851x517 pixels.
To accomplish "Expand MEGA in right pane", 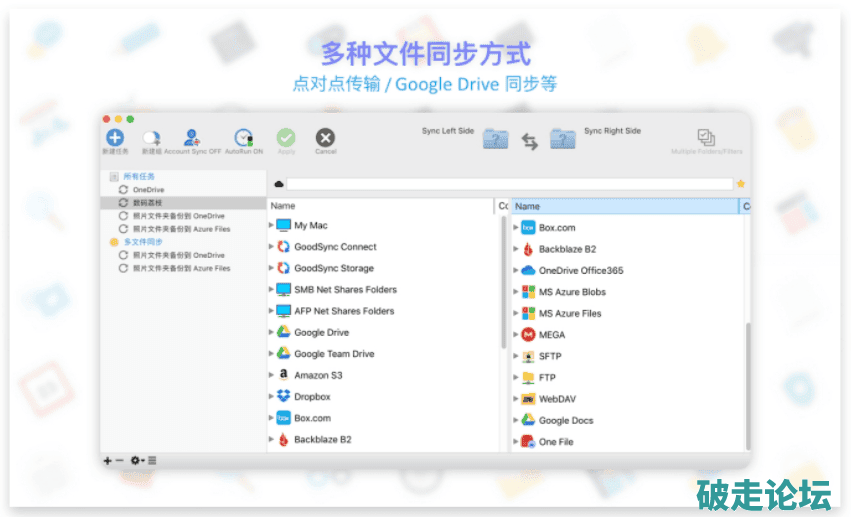I will click(516, 335).
